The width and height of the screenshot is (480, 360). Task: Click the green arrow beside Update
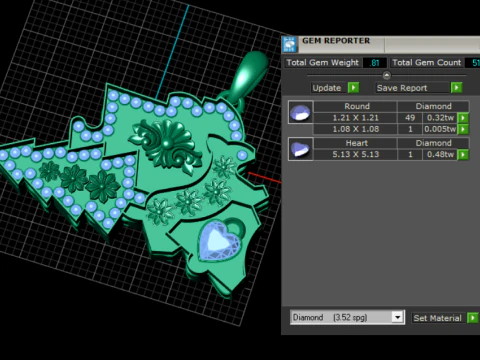(354, 88)
